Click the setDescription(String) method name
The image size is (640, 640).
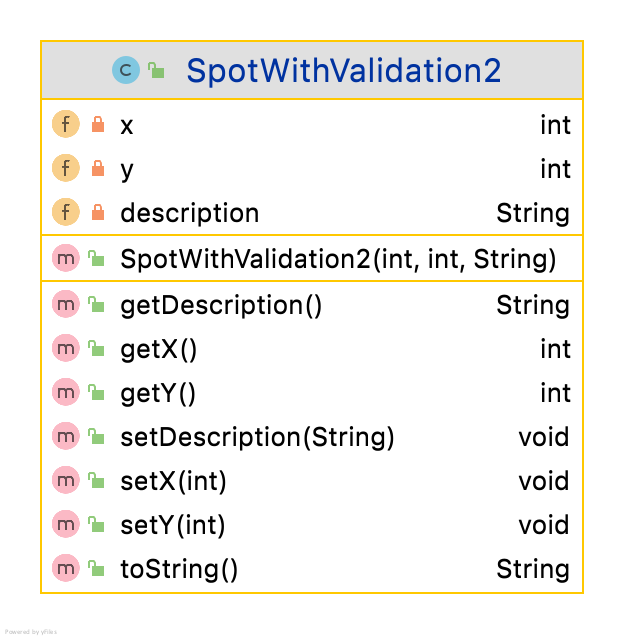tap(257, 437)
